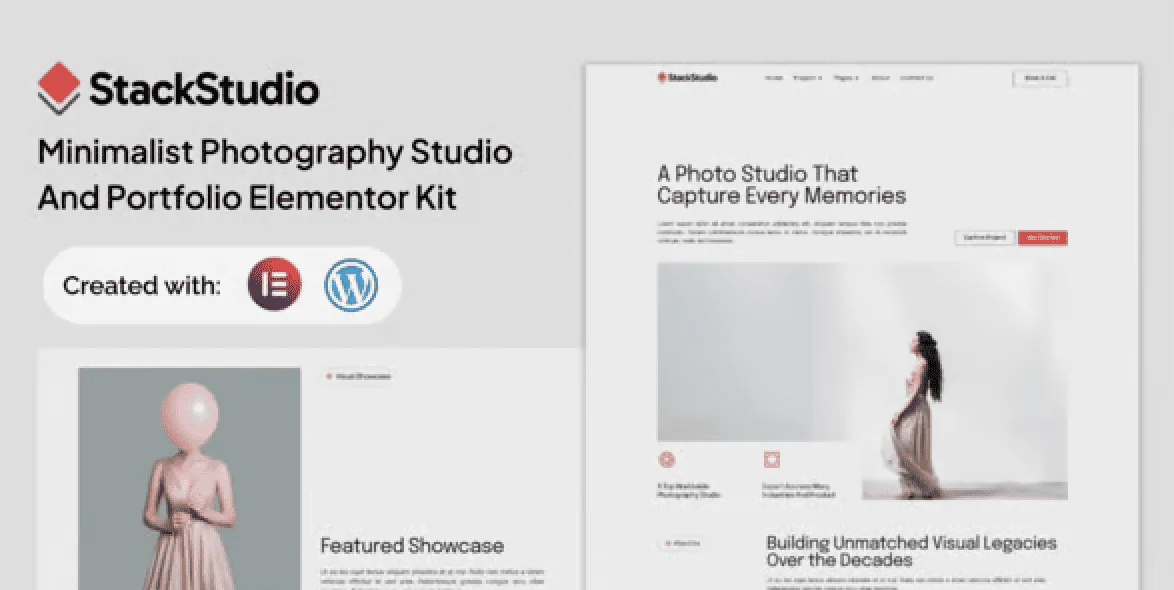Open the About menu item
Viewport: 1174px width, 590px height.
[880, 78]
